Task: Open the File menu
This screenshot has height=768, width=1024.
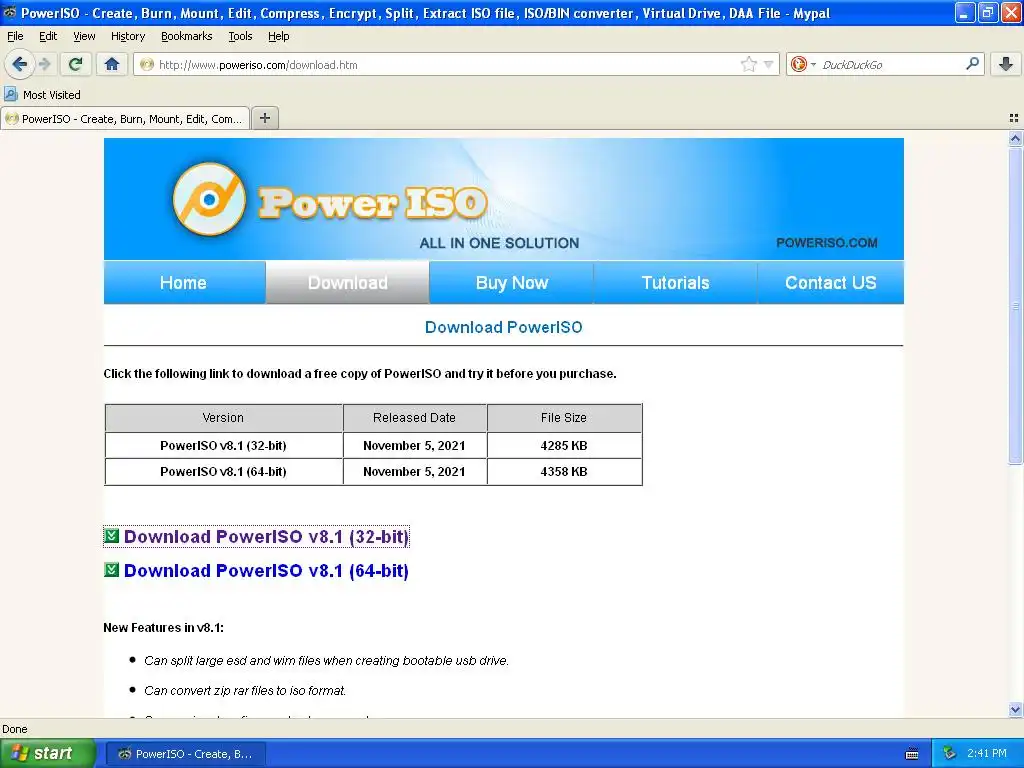Action: pyautogui.click(x=15, y=36)
